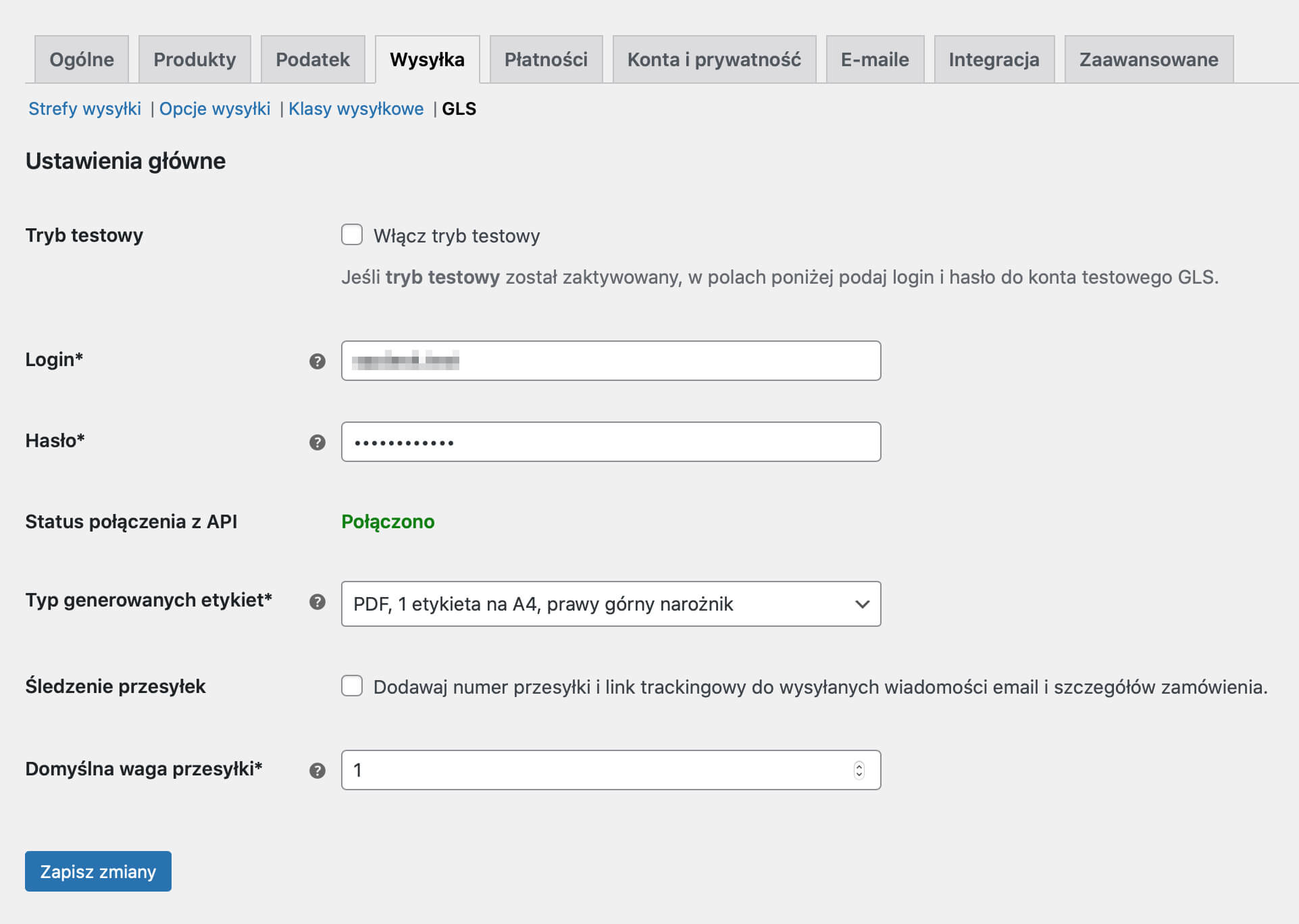Go to the Produkty tab
Image resolution: width=1299 pixels, height=924 pixels.
pyautogui.click(x=195, y=59)
